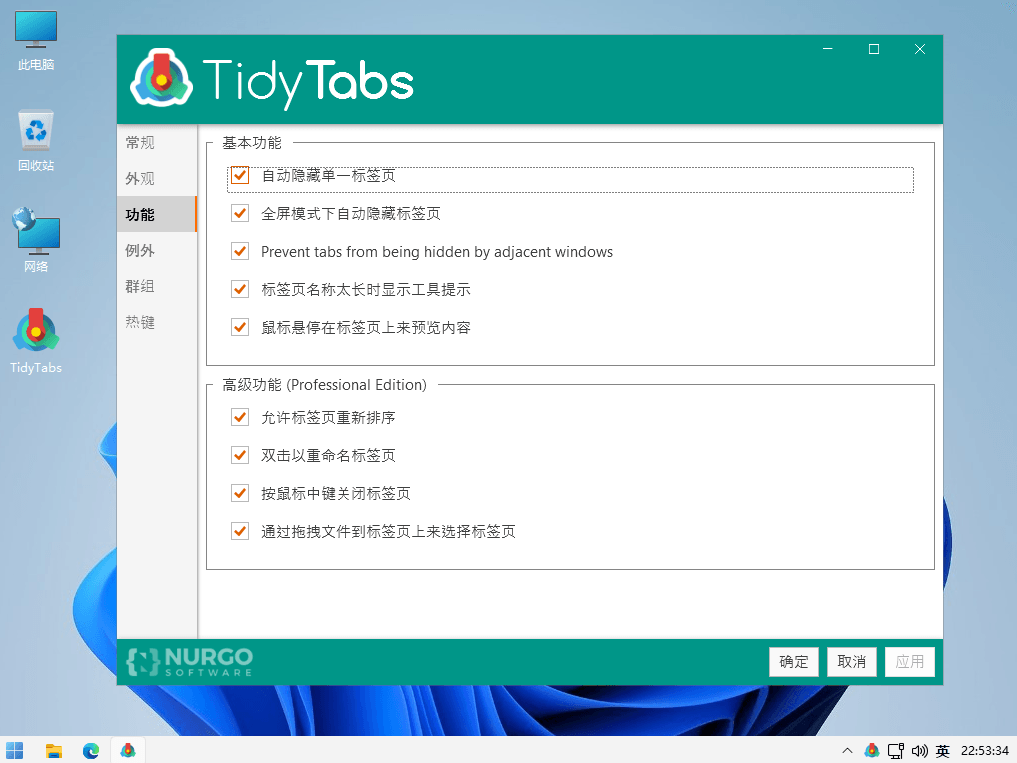Click 高级功能 (Professional Edition) group label
The height and width of the screenshot is (763, 1017).
point(324,385)
